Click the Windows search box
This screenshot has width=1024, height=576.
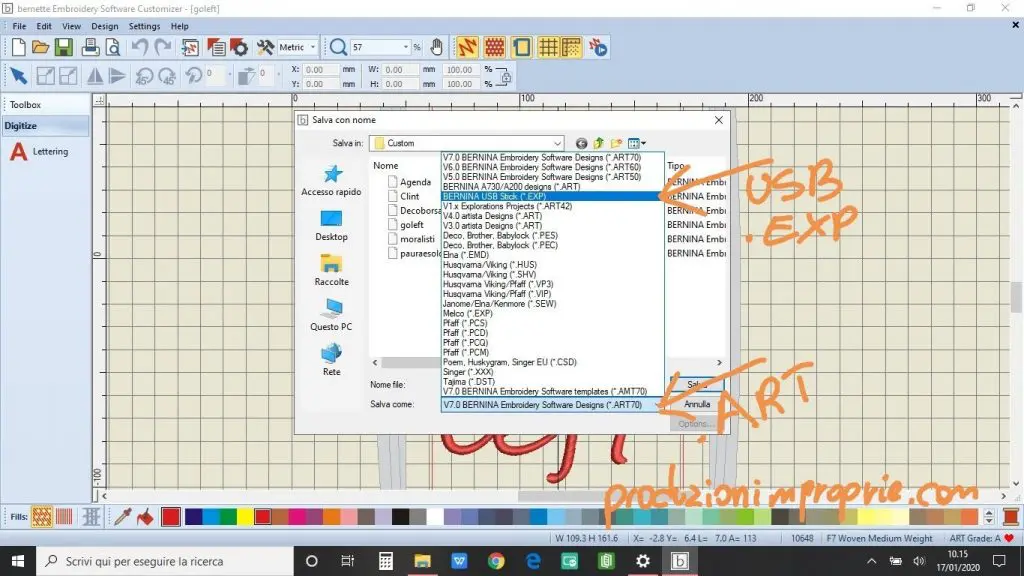[163, 561]
